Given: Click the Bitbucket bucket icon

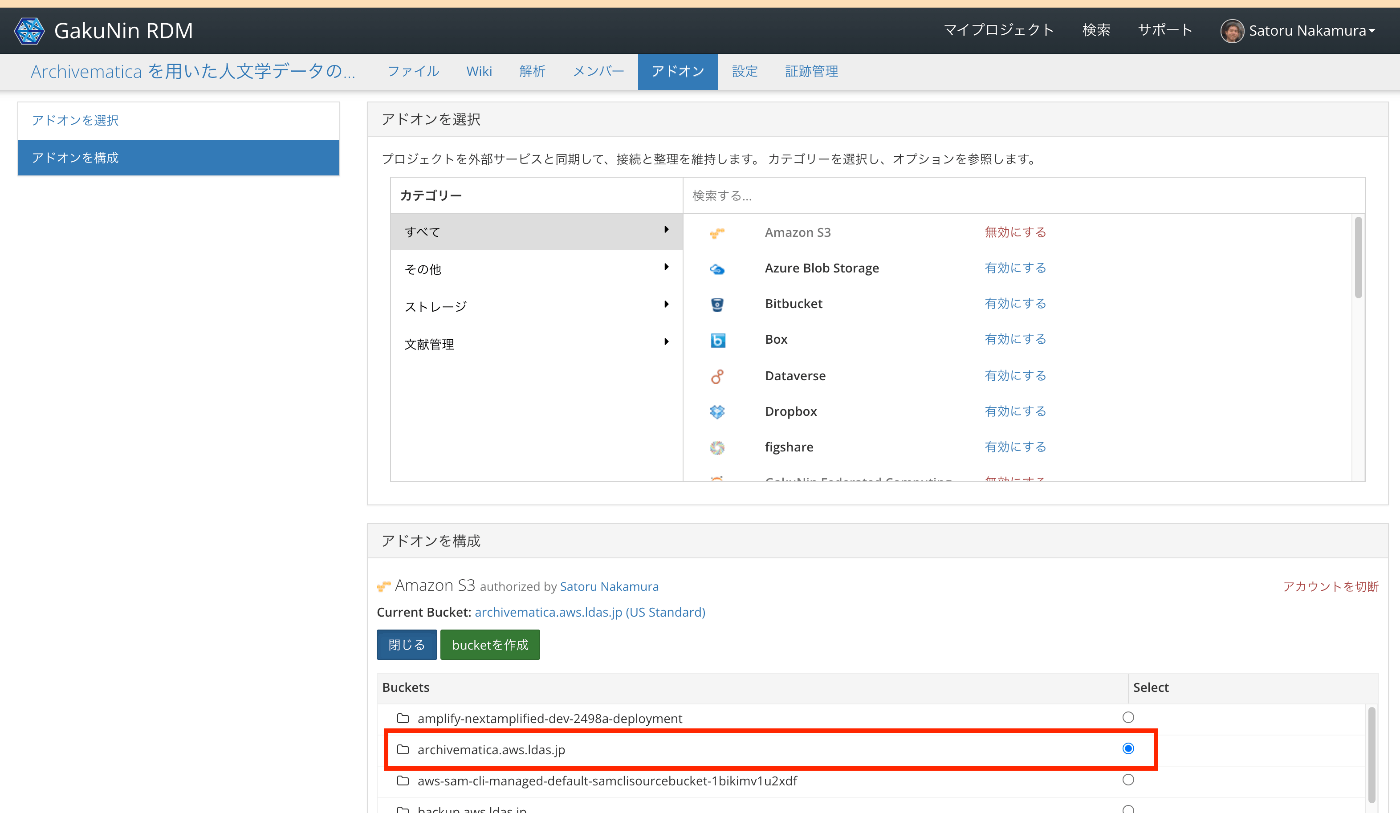Looking at the screenshot, I should click(717, 304).
